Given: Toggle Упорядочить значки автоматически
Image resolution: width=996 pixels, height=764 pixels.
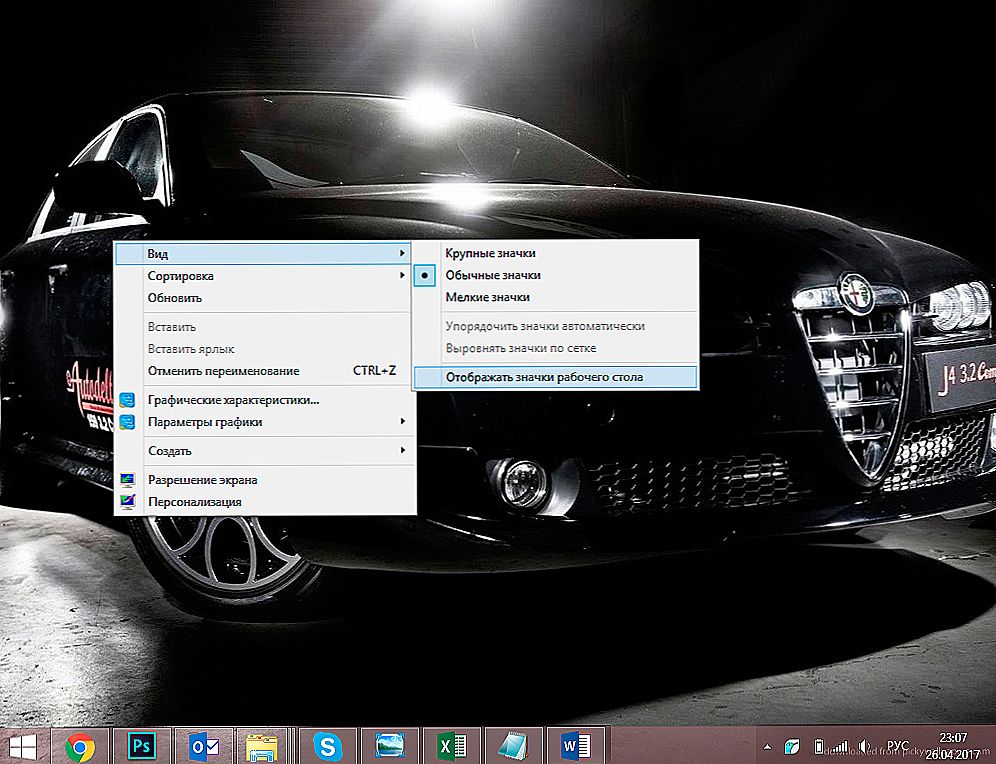Looking at the screenshot, I should [x=555, y=326].
